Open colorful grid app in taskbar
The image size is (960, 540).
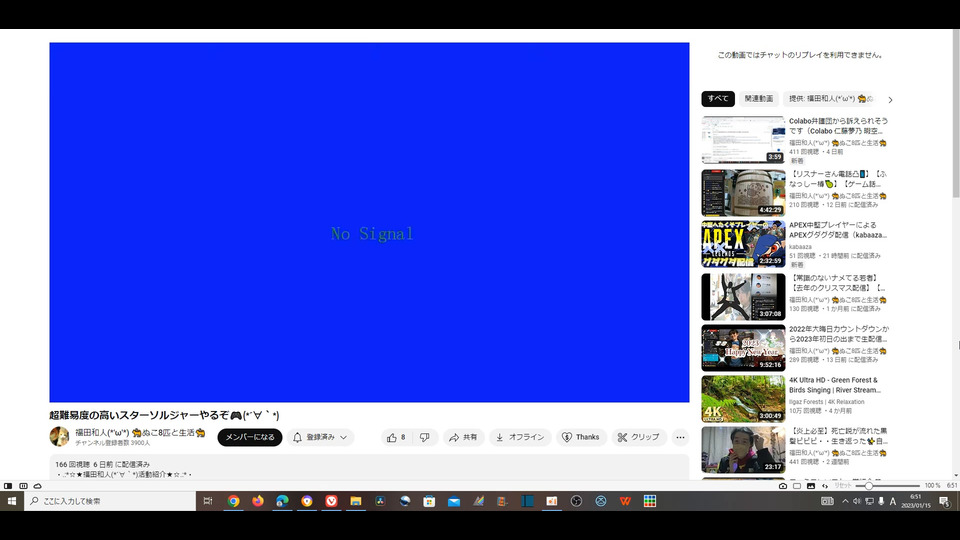(650, 501)
